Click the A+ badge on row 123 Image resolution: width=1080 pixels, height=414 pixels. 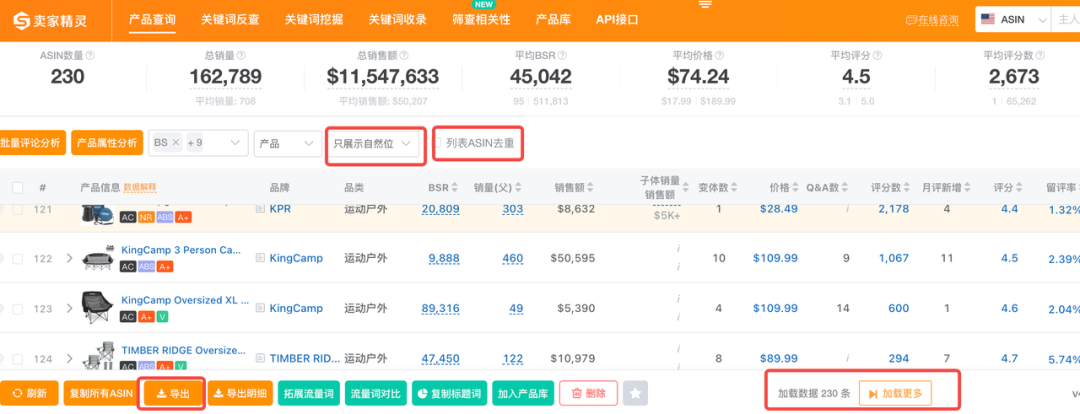[x=146, y=316]
